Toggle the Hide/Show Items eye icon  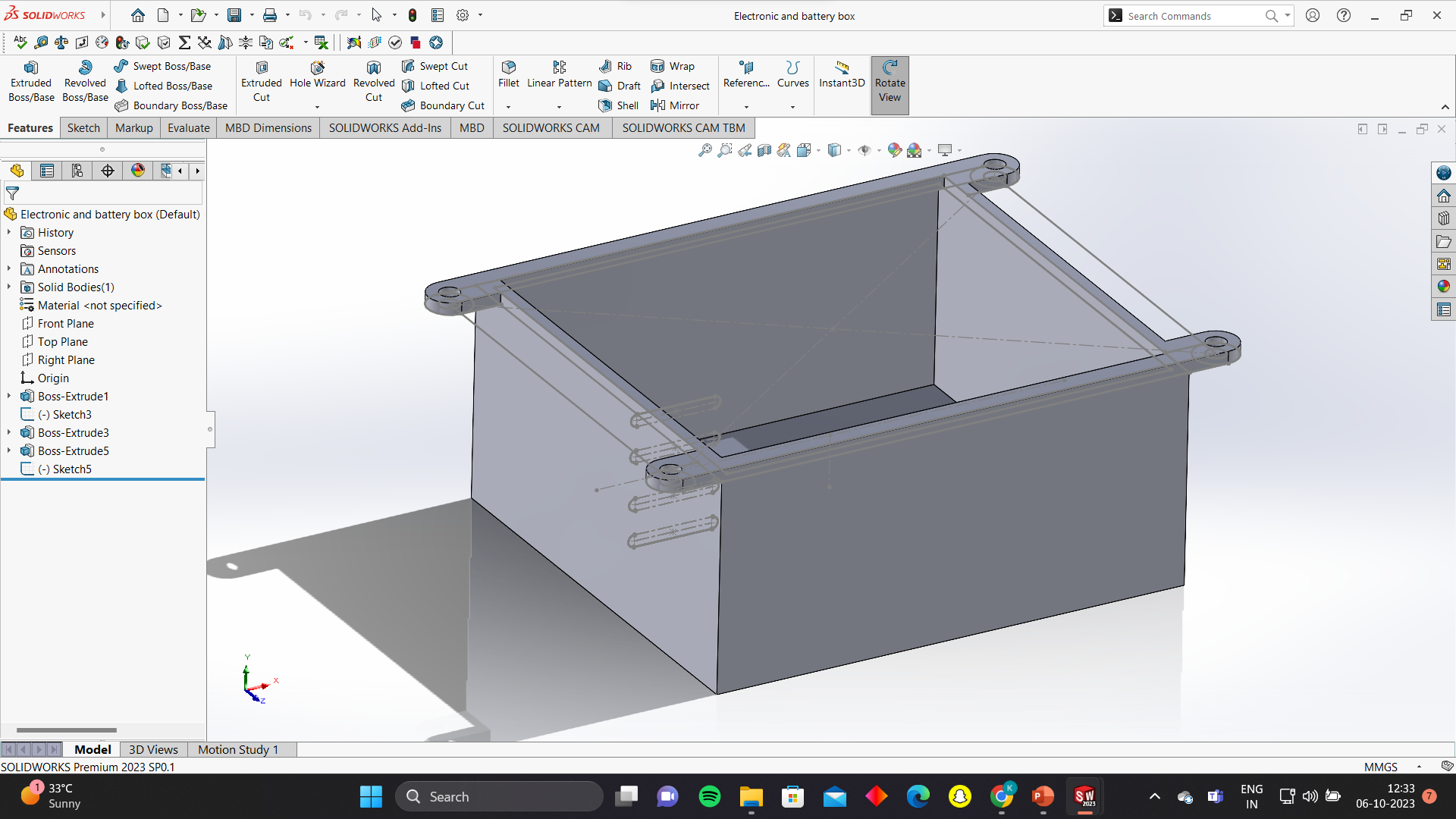coord(864,150)
